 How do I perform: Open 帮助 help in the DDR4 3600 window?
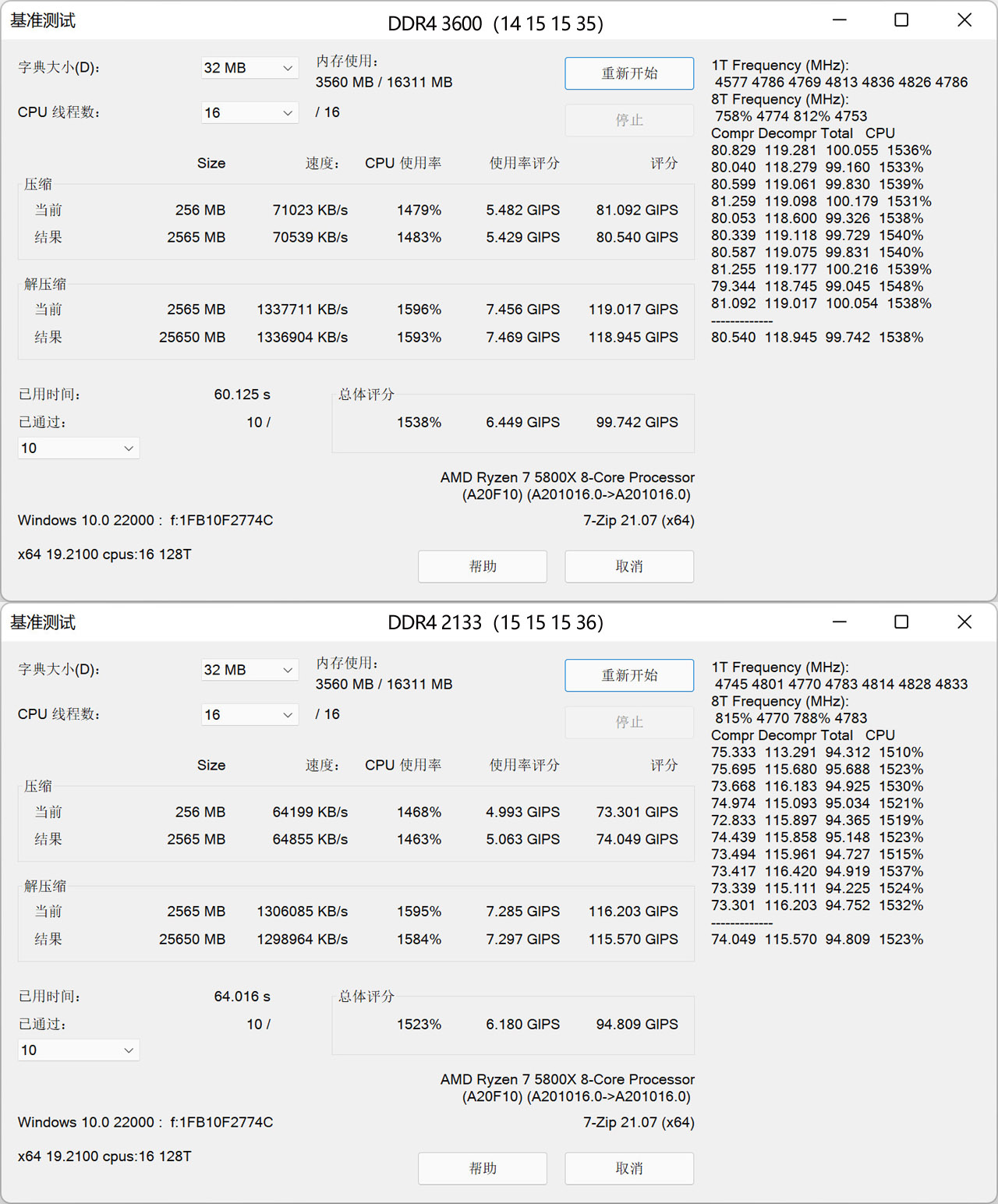[482, 566]
